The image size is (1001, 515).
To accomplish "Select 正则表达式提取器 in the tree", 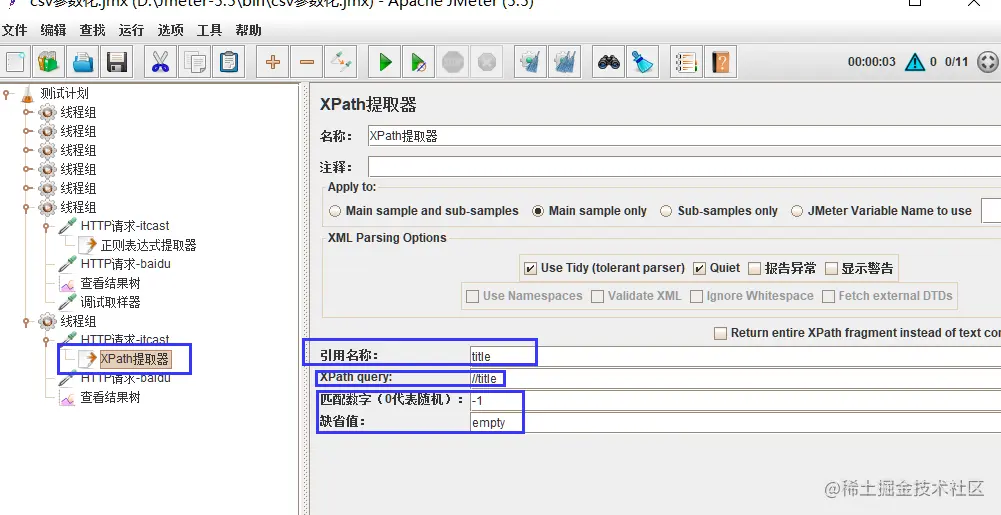I will tap(148, 245).
